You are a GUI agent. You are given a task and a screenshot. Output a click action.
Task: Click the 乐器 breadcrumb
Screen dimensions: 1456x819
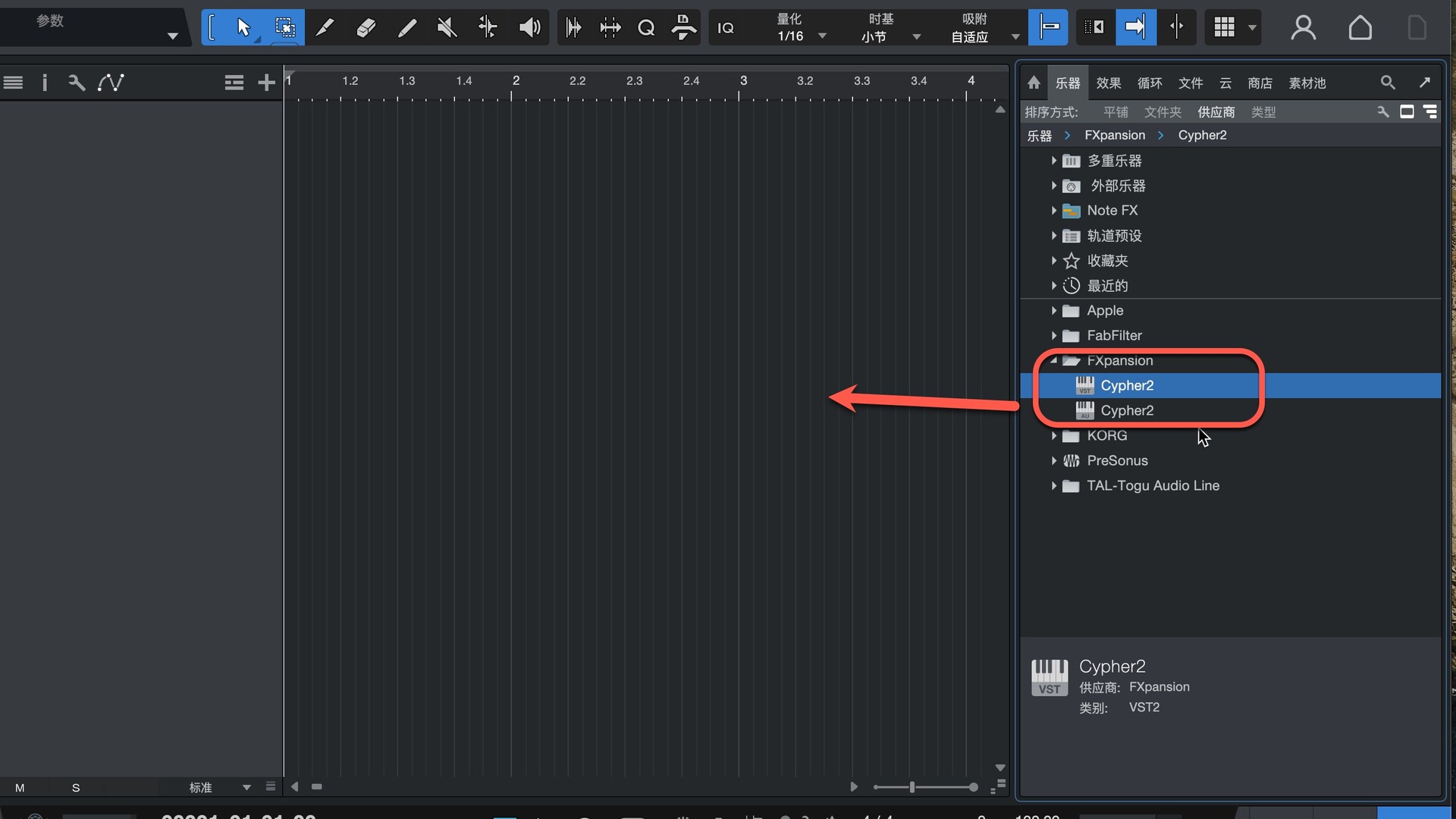click(1039, 135)
